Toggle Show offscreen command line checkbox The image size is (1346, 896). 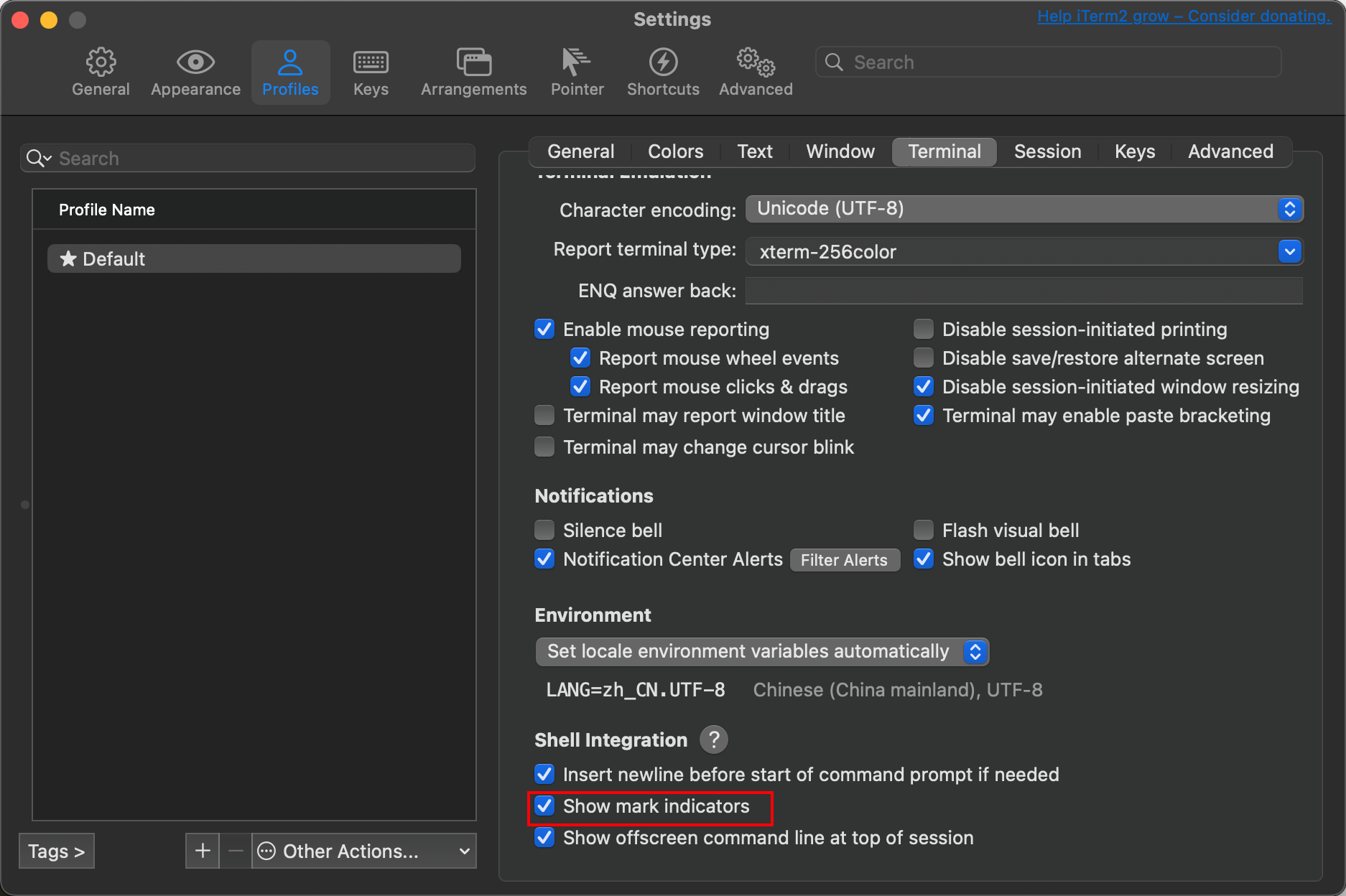[544, 838]
